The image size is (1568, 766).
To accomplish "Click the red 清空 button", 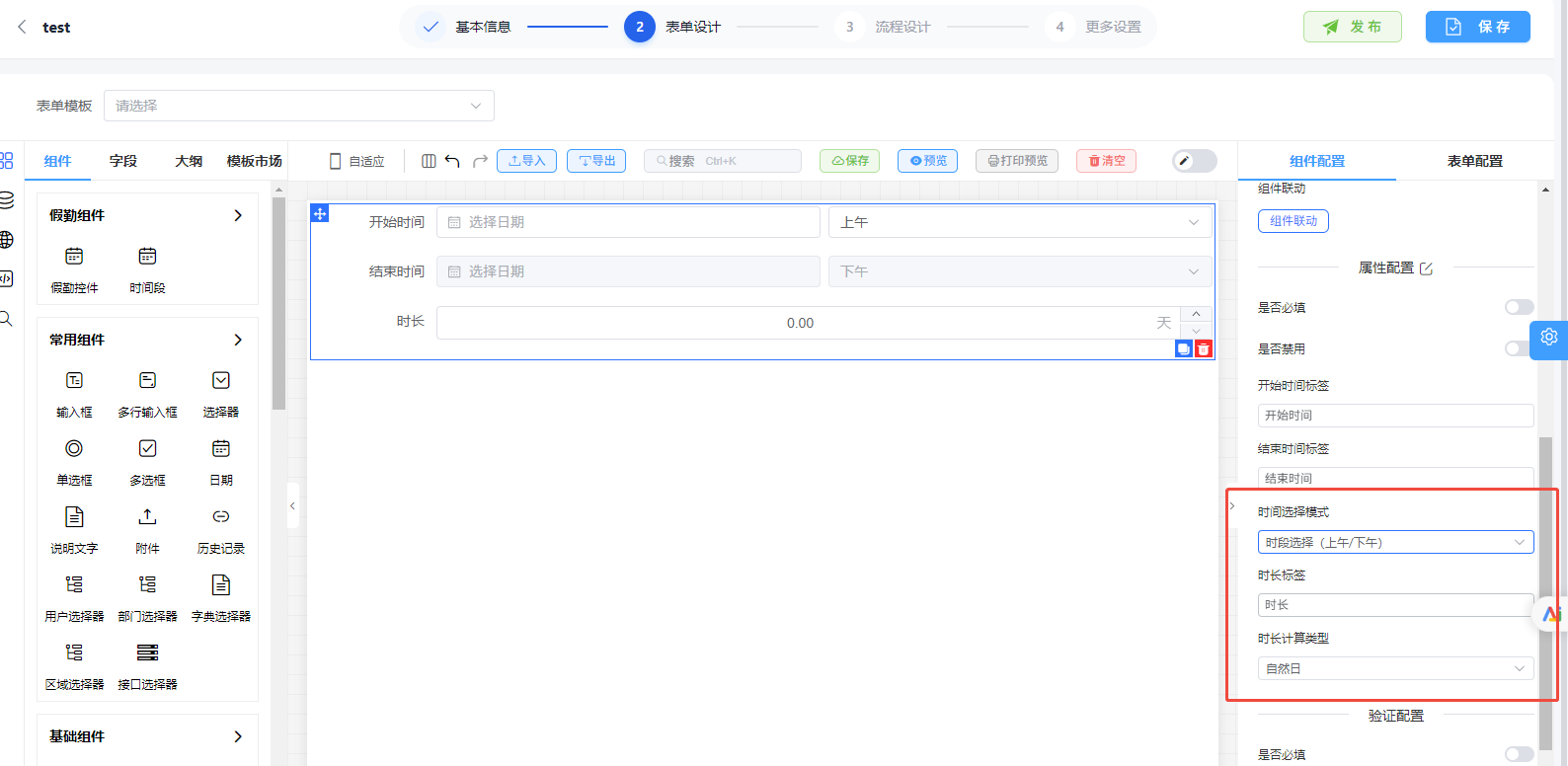I will [1106, 161].
